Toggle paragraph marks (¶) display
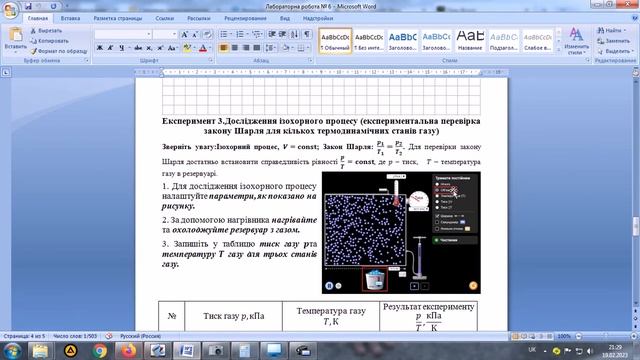This screenshot has height=360, width=640. pos(307,34)
